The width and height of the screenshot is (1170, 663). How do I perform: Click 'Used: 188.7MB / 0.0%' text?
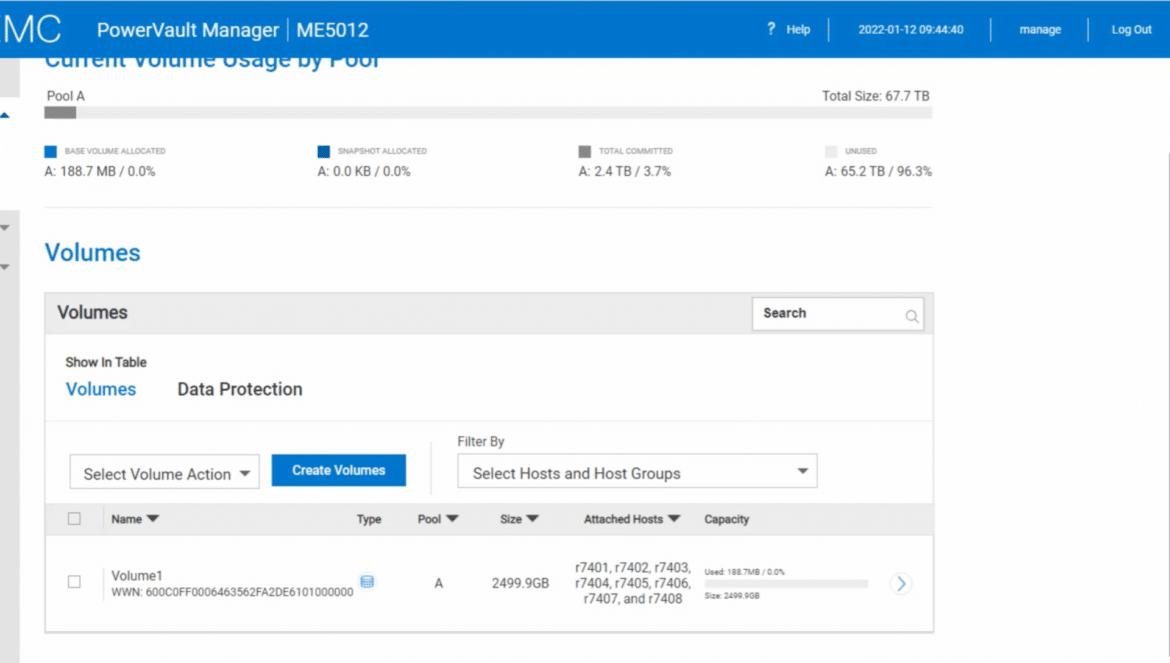745,572
